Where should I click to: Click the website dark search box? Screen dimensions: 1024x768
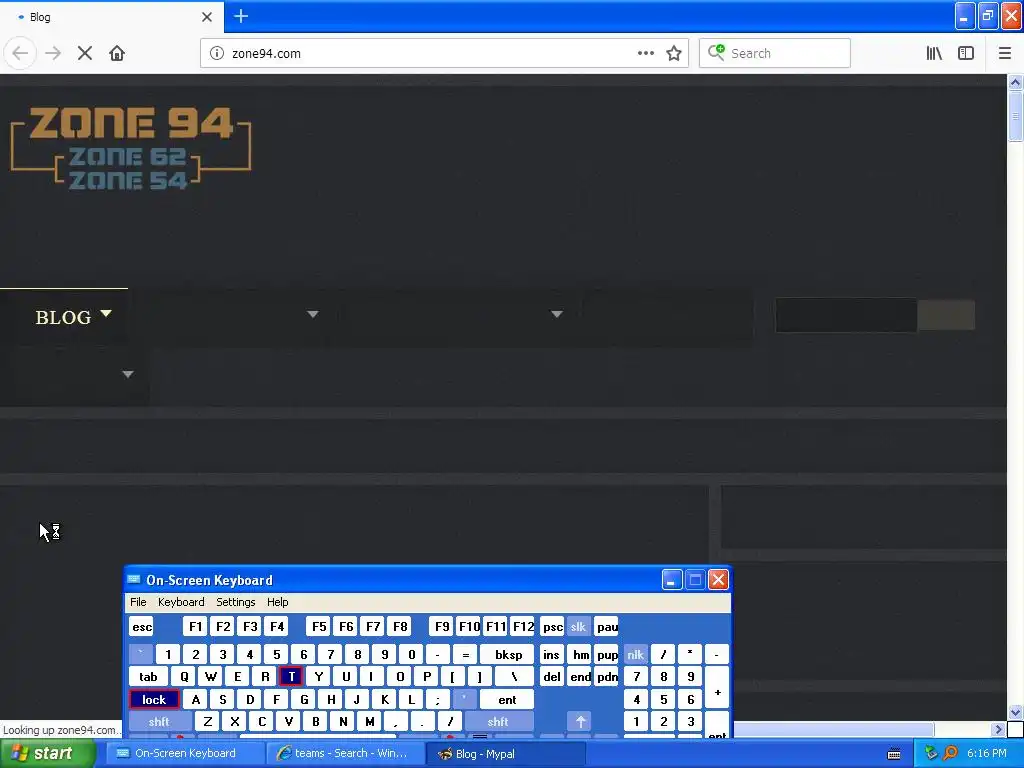coord(846,315)
